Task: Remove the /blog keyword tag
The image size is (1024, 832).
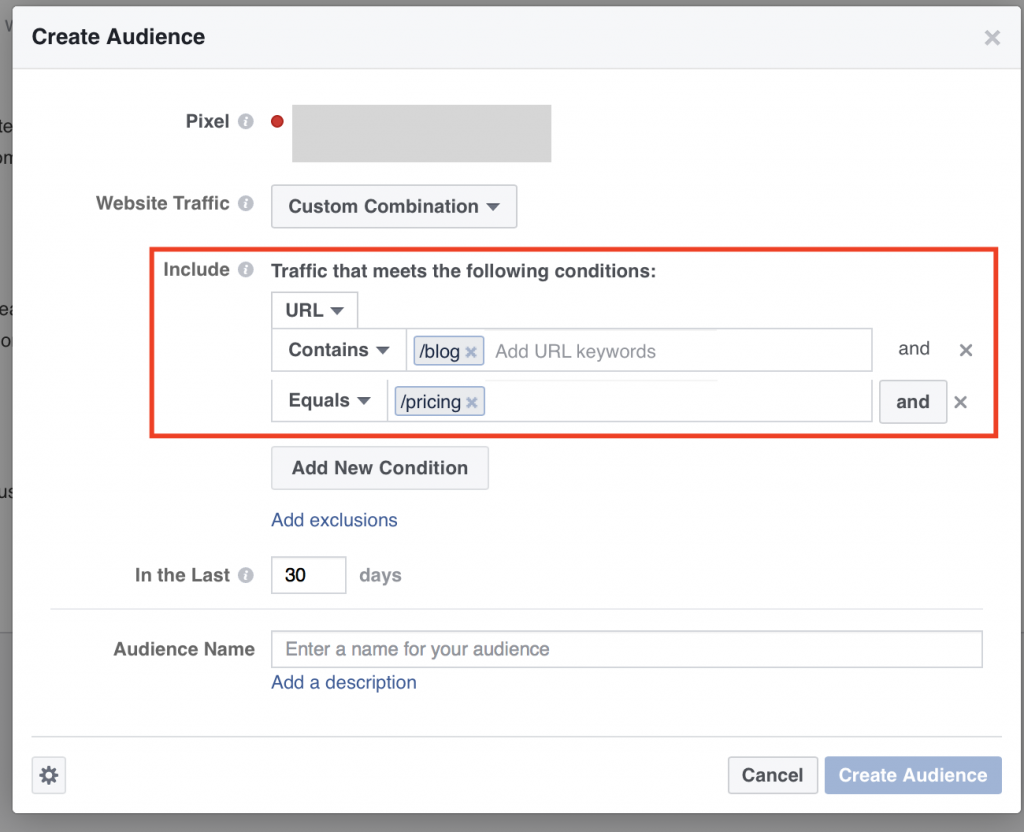Action: tap(471, 351)
